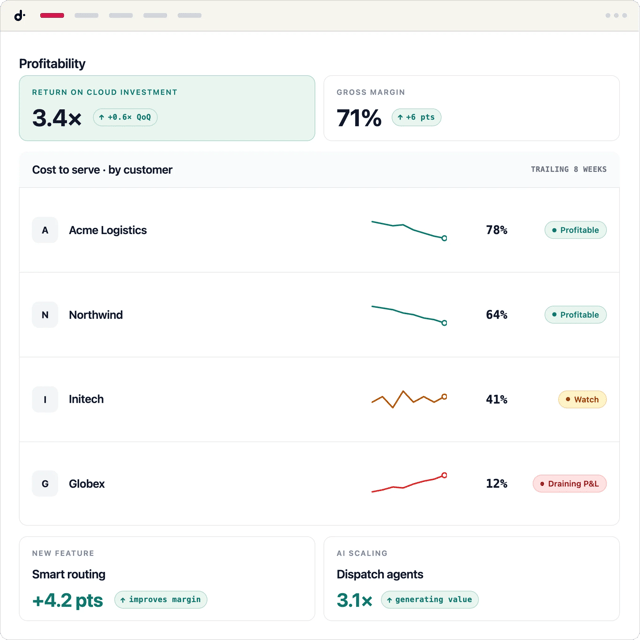The image size is (640, 640).
Task: Click the Draining P&L badge
Action: [570, 484]
